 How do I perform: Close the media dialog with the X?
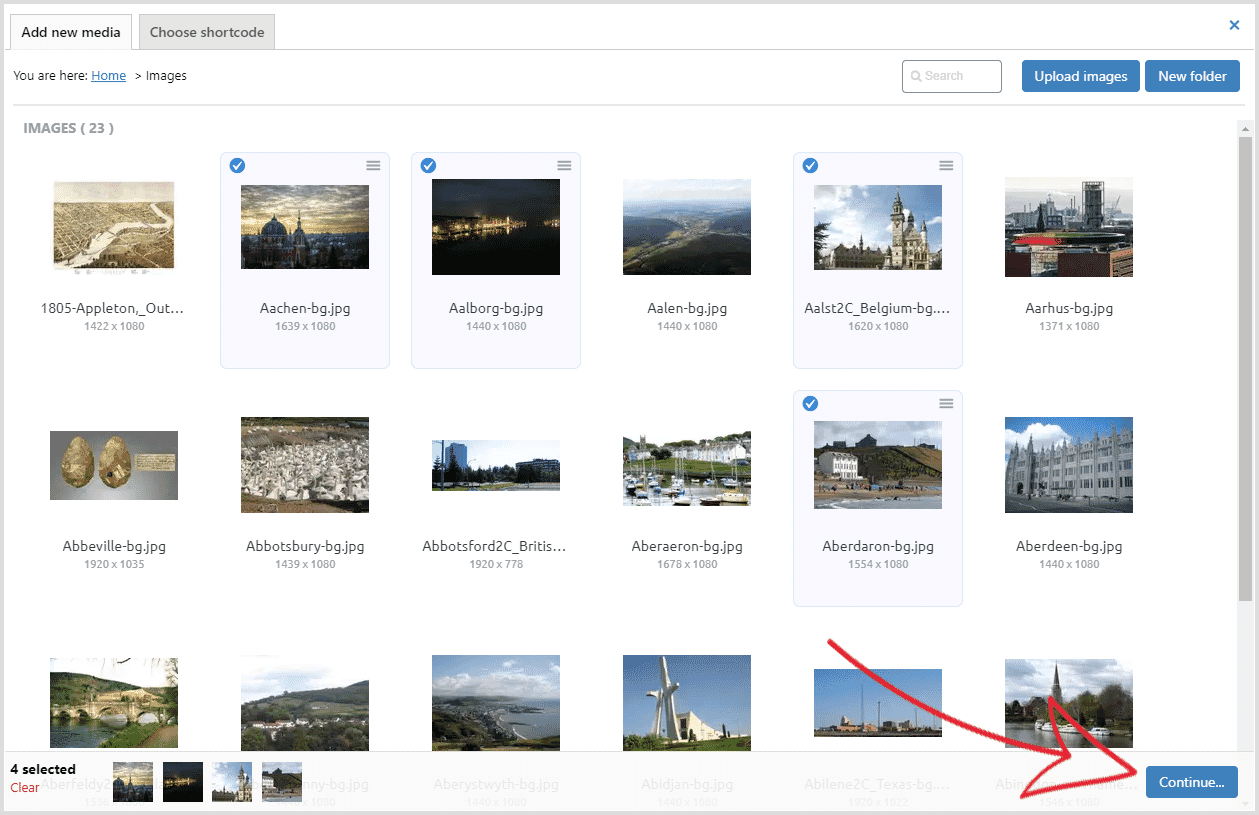click(1234, 25)
